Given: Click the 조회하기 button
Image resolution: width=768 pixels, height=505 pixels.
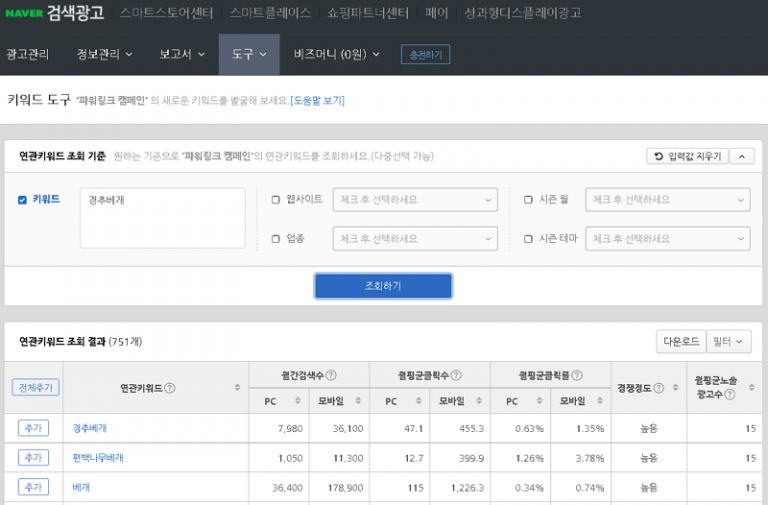Looking at the screenshot, I should pos(383,286).
